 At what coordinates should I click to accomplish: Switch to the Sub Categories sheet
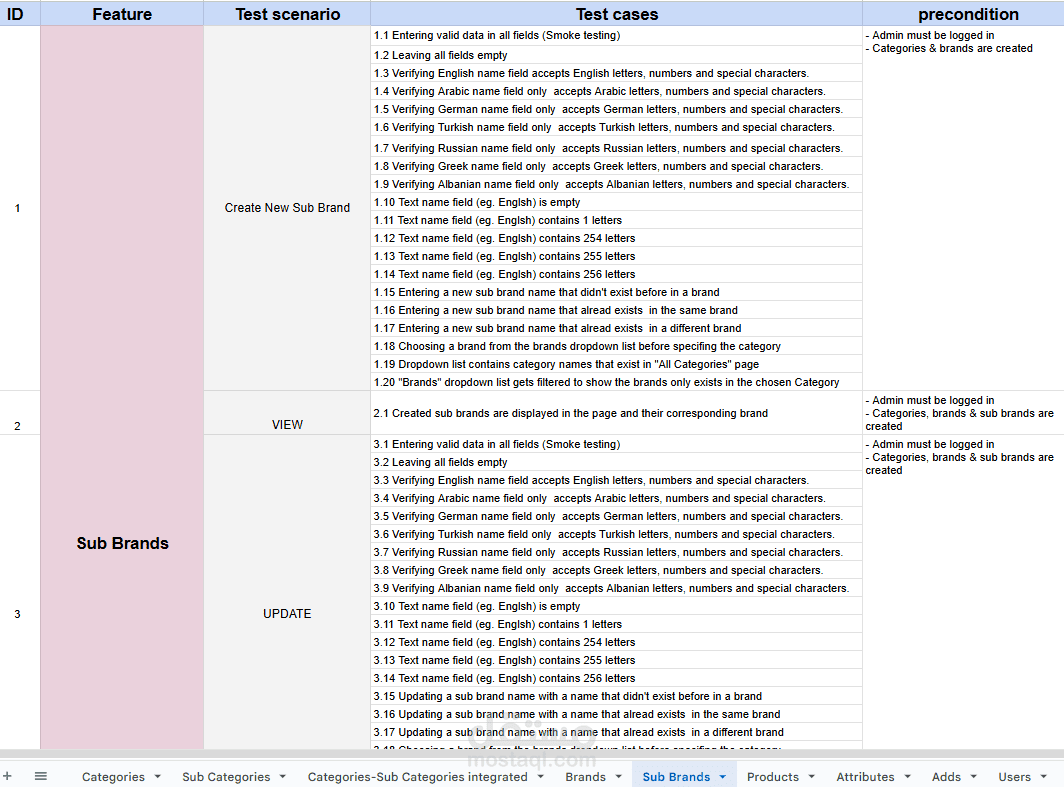(225, 776)
